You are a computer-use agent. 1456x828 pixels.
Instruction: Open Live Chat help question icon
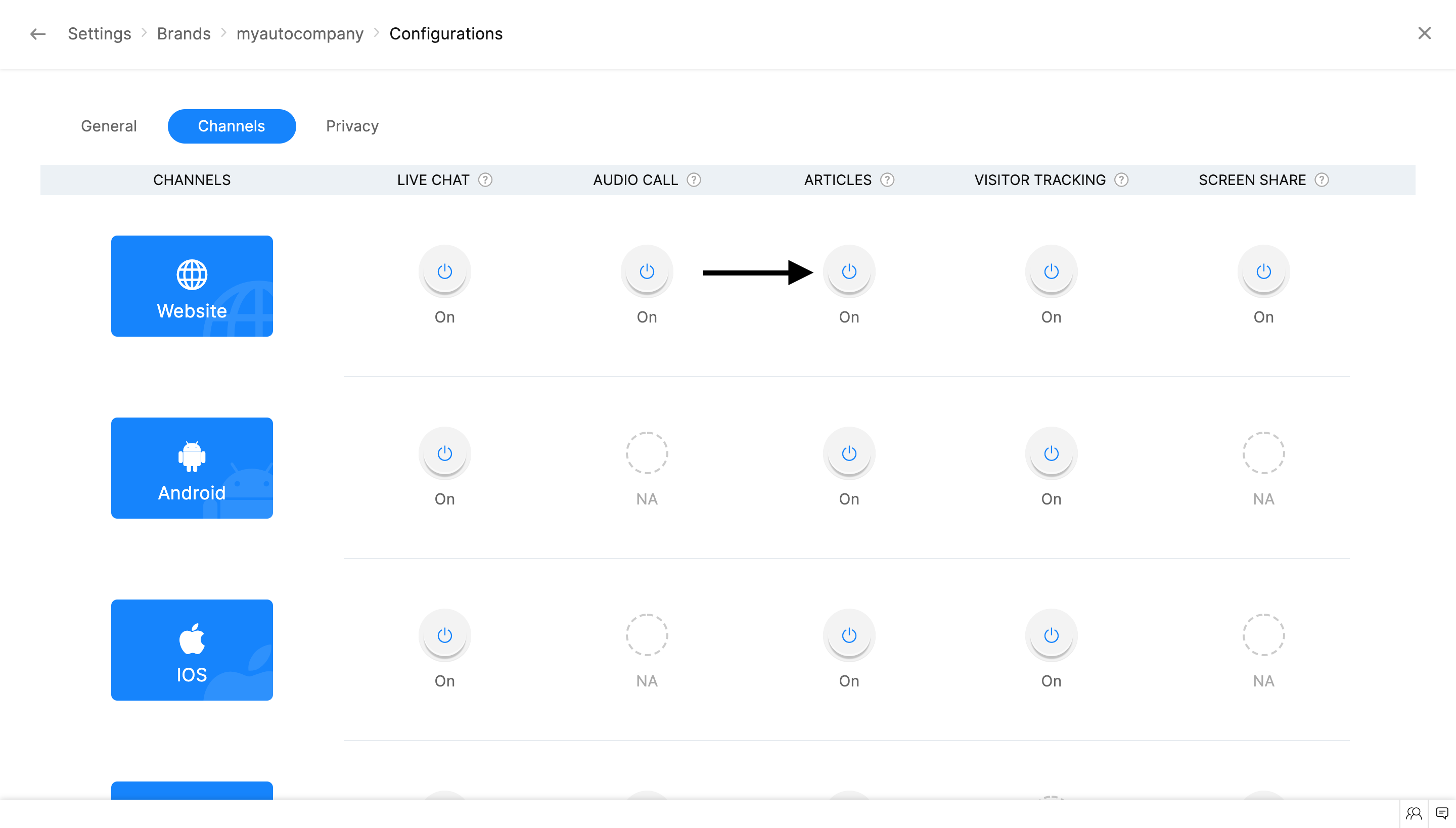tap(485, 180)
